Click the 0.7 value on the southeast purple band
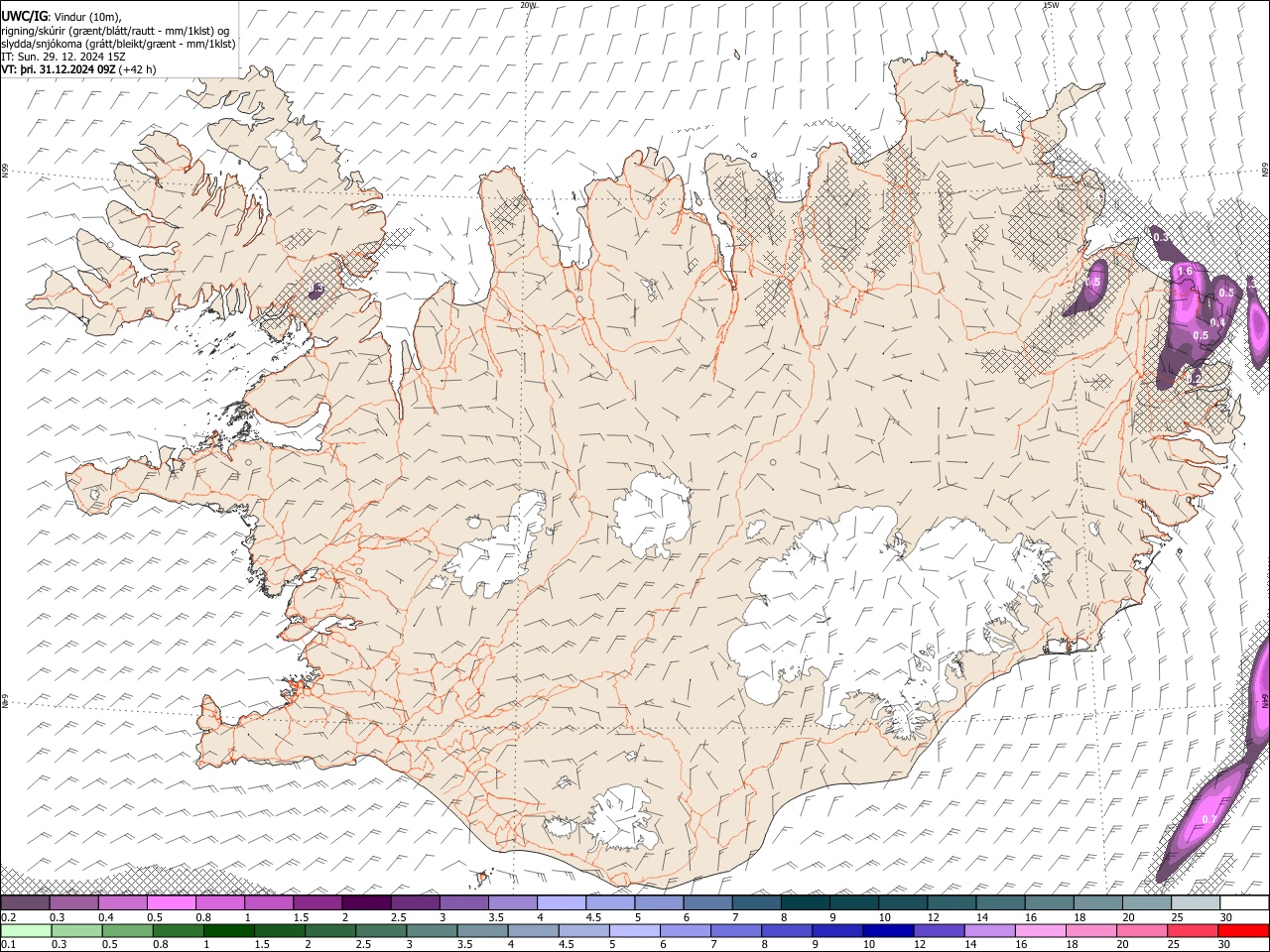Screen dimensions: 1270x952 click(x=1209, y=819)
